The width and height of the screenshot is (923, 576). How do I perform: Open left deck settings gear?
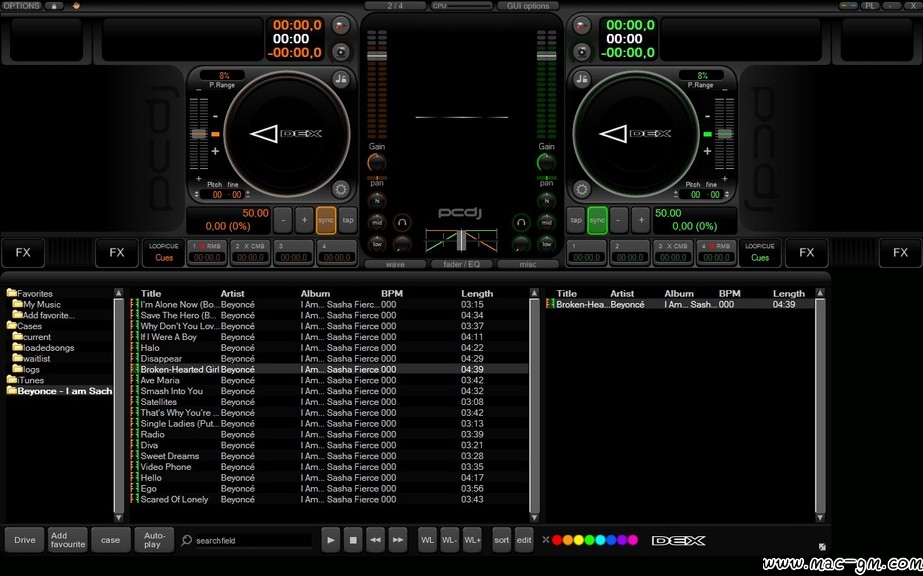click(340, 189)
